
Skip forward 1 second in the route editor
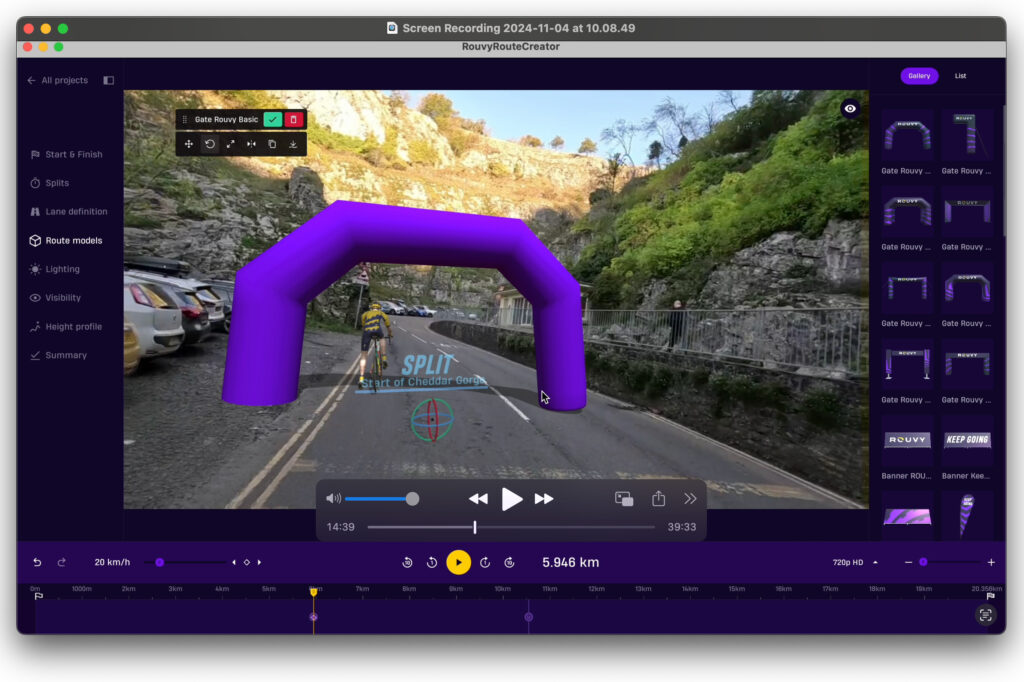click(x=485, y=562)
